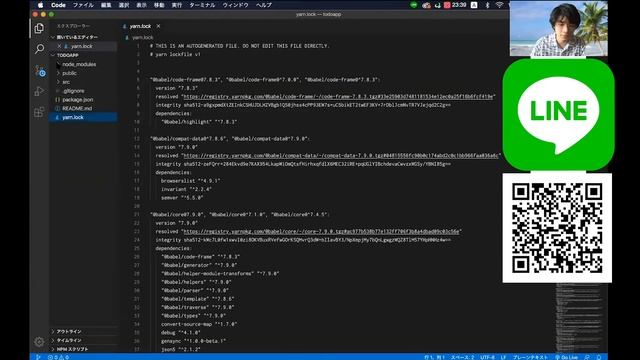The width and height of the screenshot is (640, 360).
Task: Click the Bluetooth icon in menu bar
Action: tap(487, 5)
